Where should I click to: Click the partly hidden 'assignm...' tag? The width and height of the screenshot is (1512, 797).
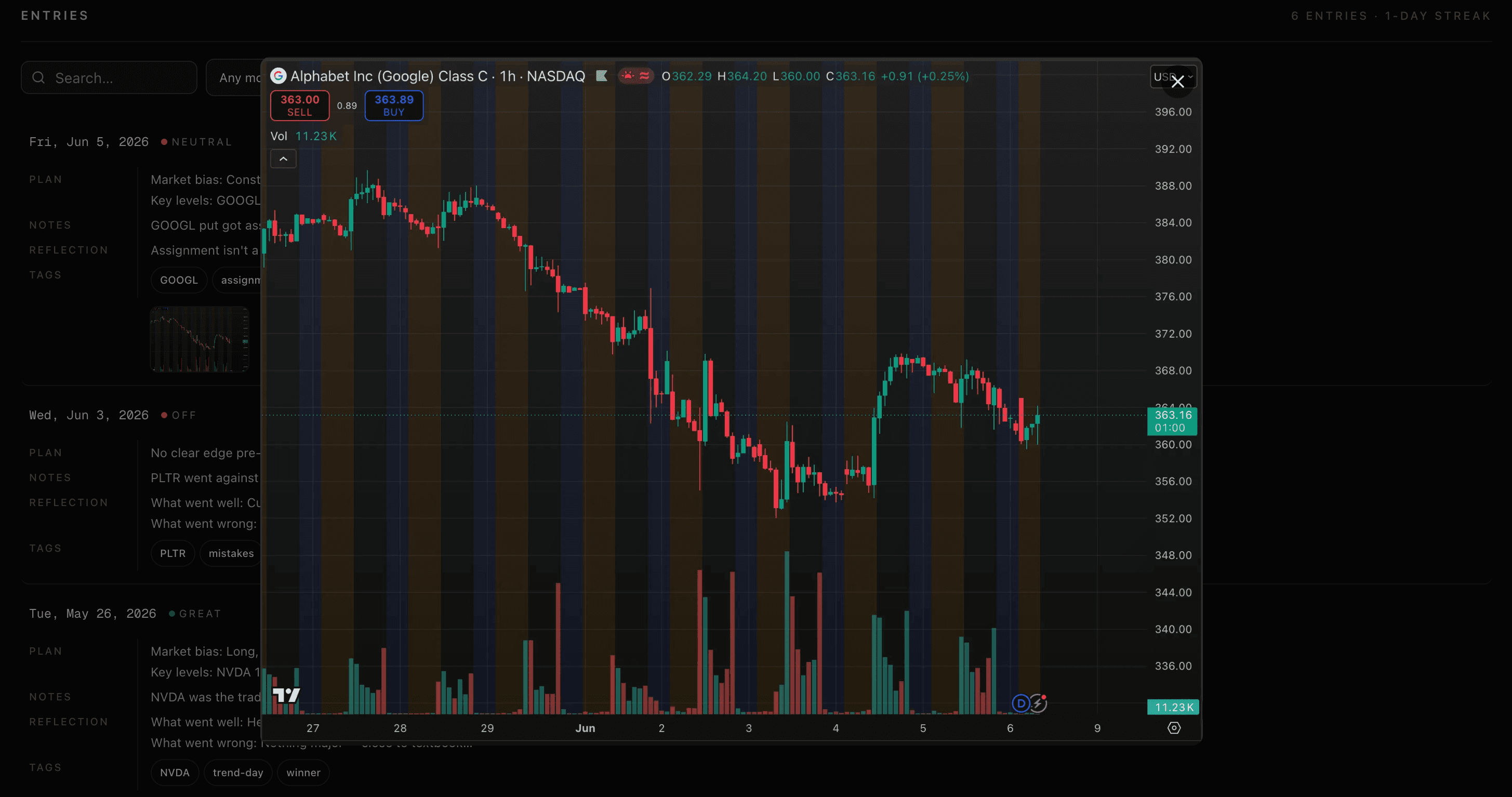[x=237, y=280]
